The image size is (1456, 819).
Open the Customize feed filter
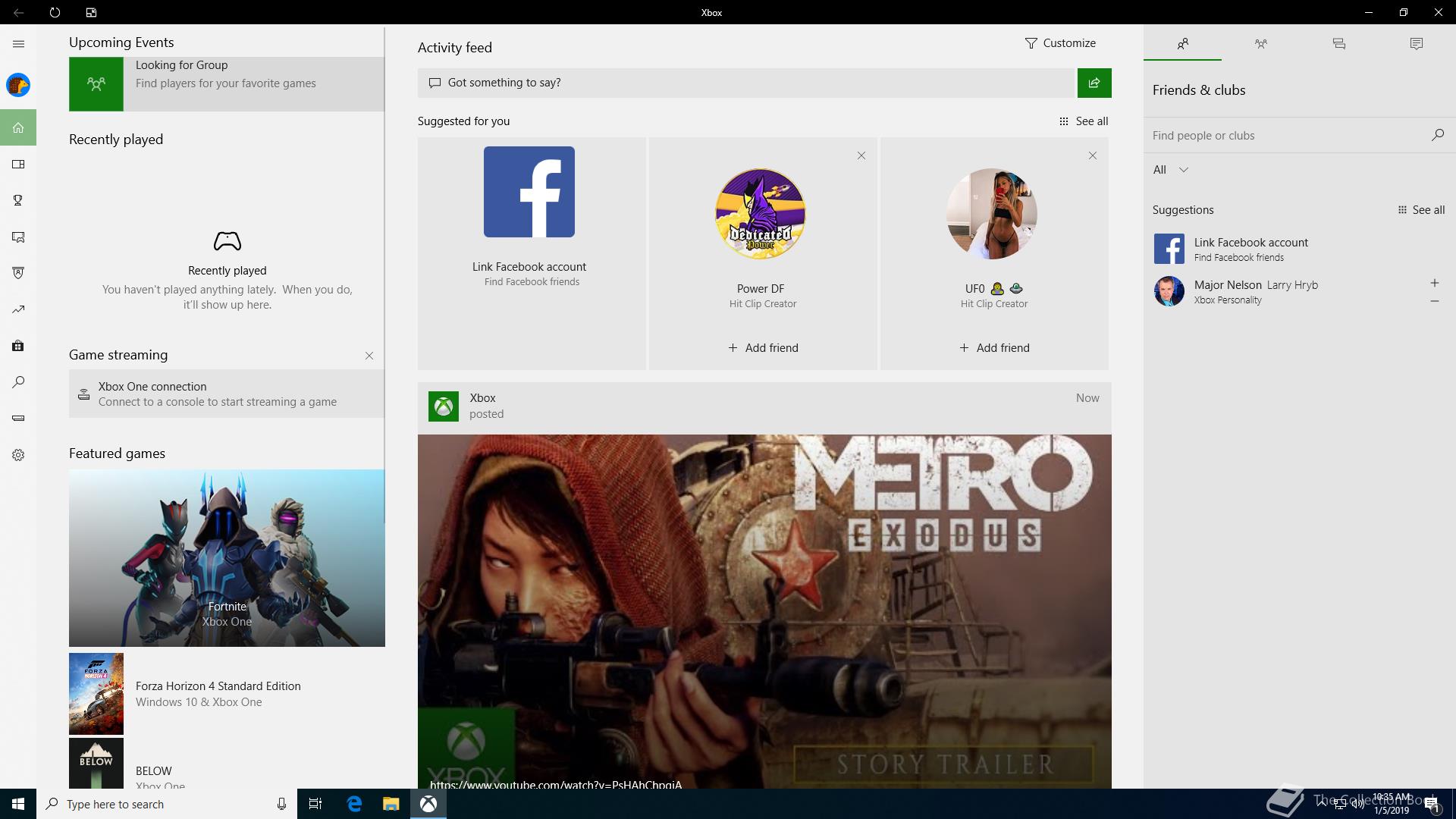pos(1060,43)
